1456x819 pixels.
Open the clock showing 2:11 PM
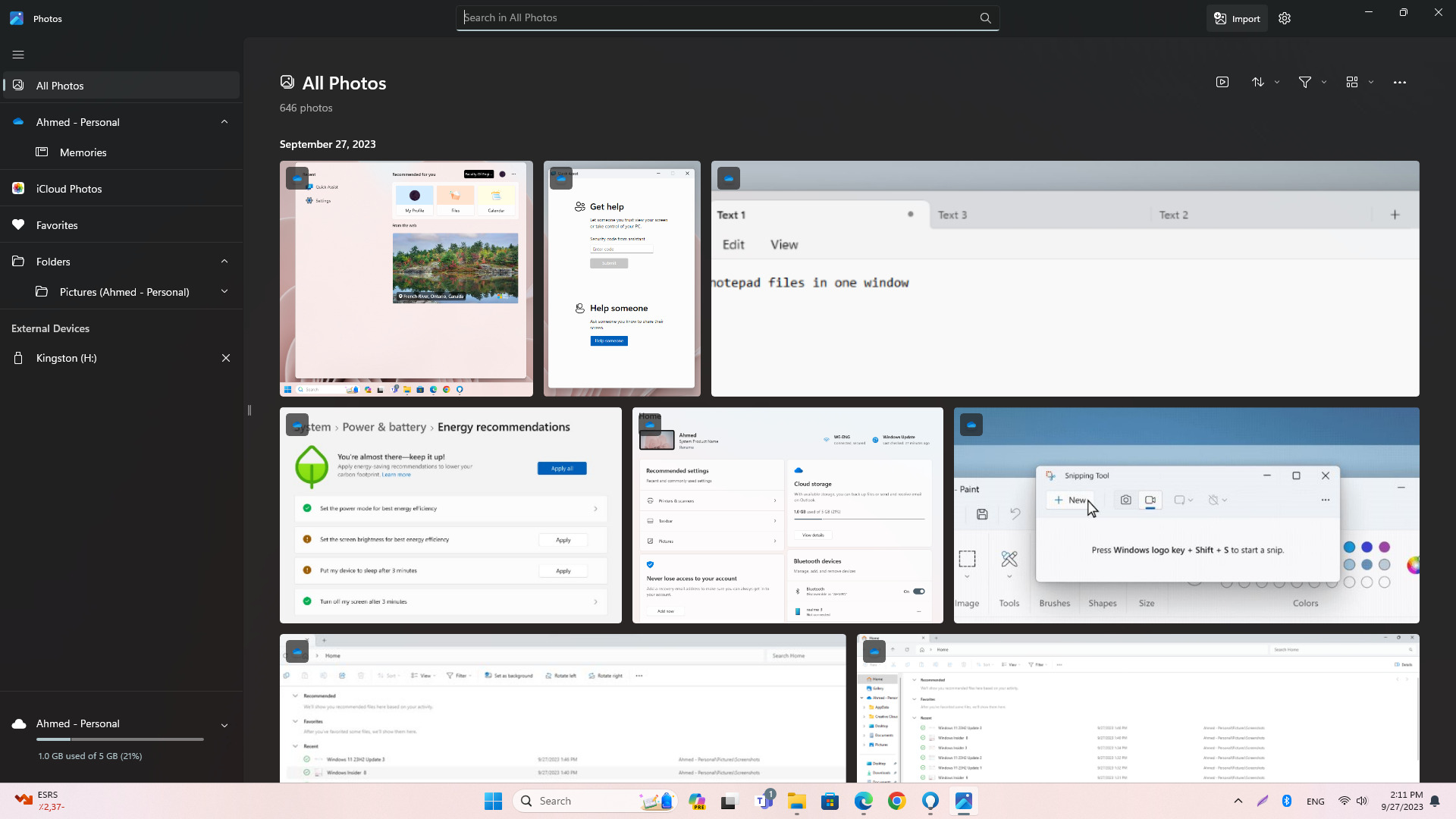coord(1402,801)
